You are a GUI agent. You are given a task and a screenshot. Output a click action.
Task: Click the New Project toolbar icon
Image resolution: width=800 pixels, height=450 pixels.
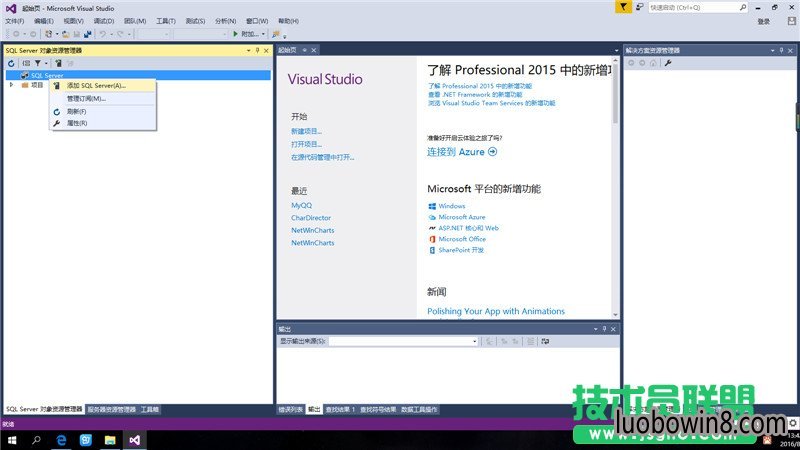(48, 34)
